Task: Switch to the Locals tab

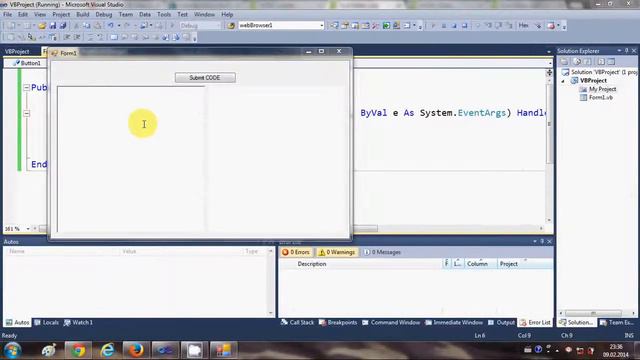Action: pyautogui.click(x=46, y=322)
